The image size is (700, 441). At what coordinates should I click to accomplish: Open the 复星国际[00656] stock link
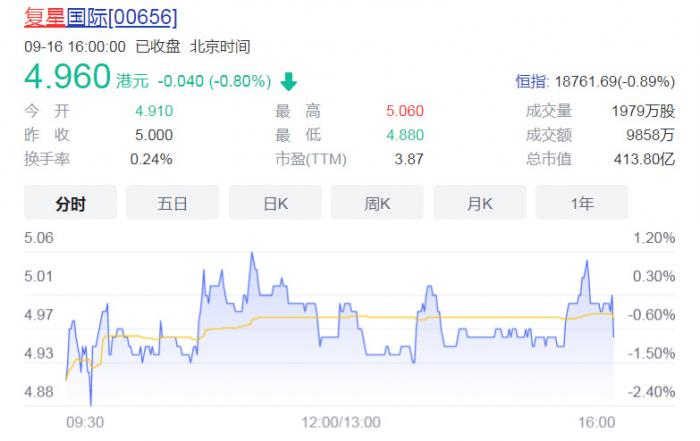pyautogui.click(x=100, y=17)
